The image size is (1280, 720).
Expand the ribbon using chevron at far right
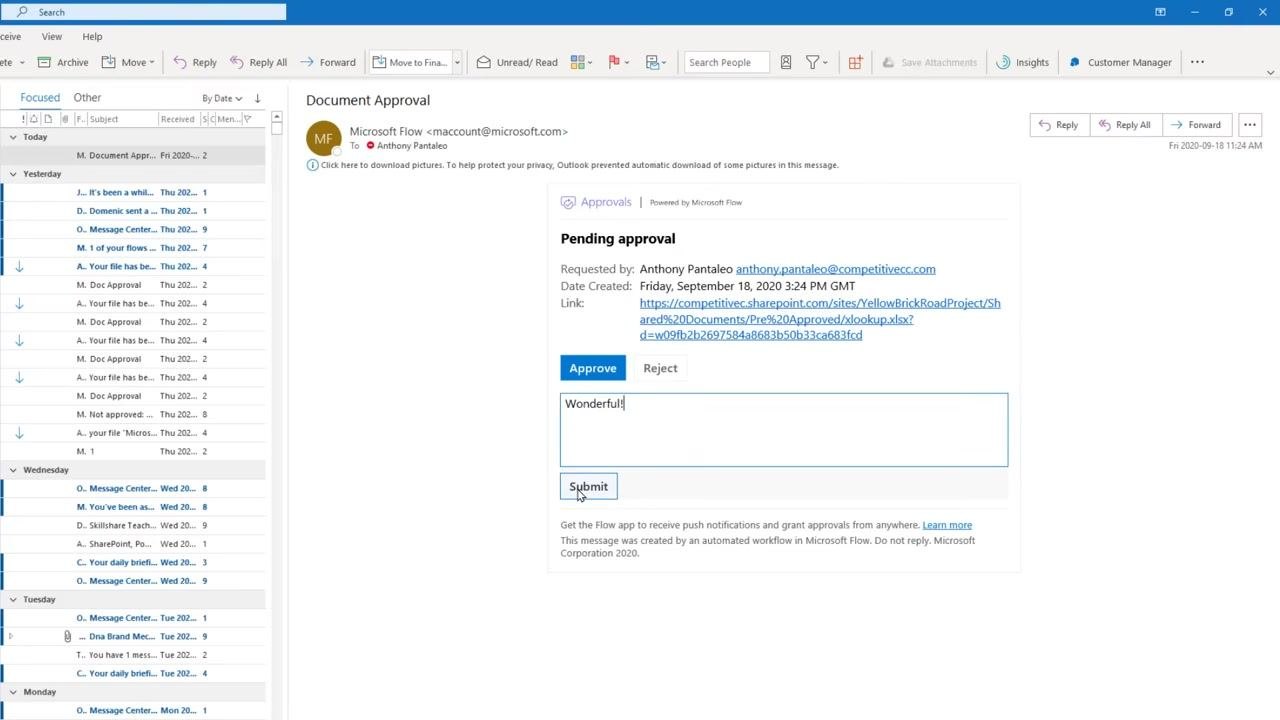(1270, 72)
